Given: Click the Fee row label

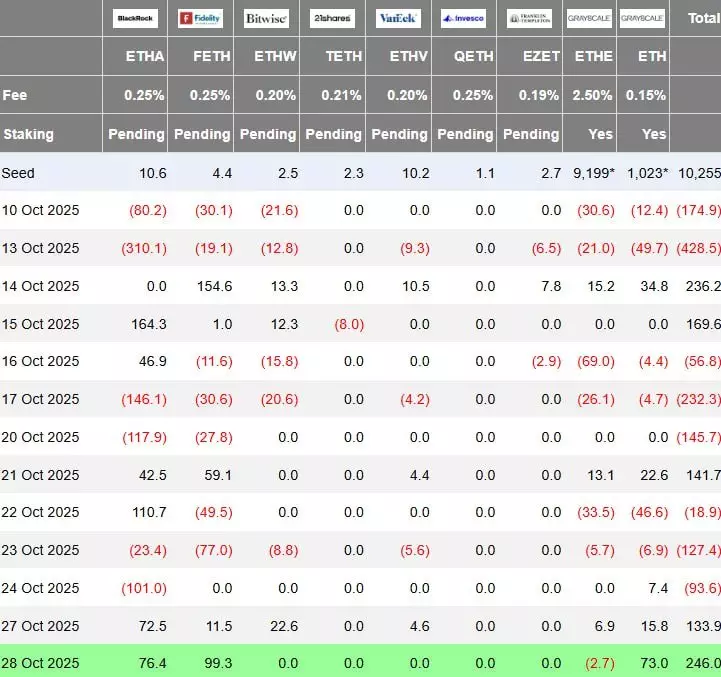Looking at the screenshot, I should click(15, 95).
